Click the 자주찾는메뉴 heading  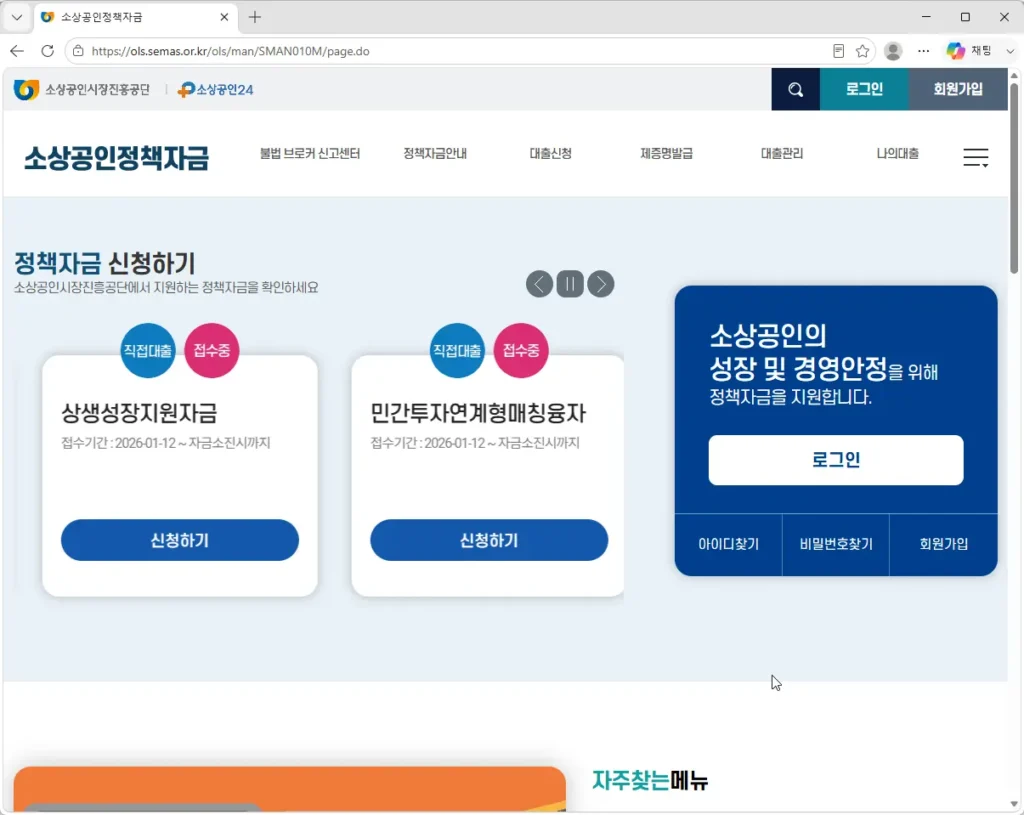pyautogui.click(x=650, y=780)
